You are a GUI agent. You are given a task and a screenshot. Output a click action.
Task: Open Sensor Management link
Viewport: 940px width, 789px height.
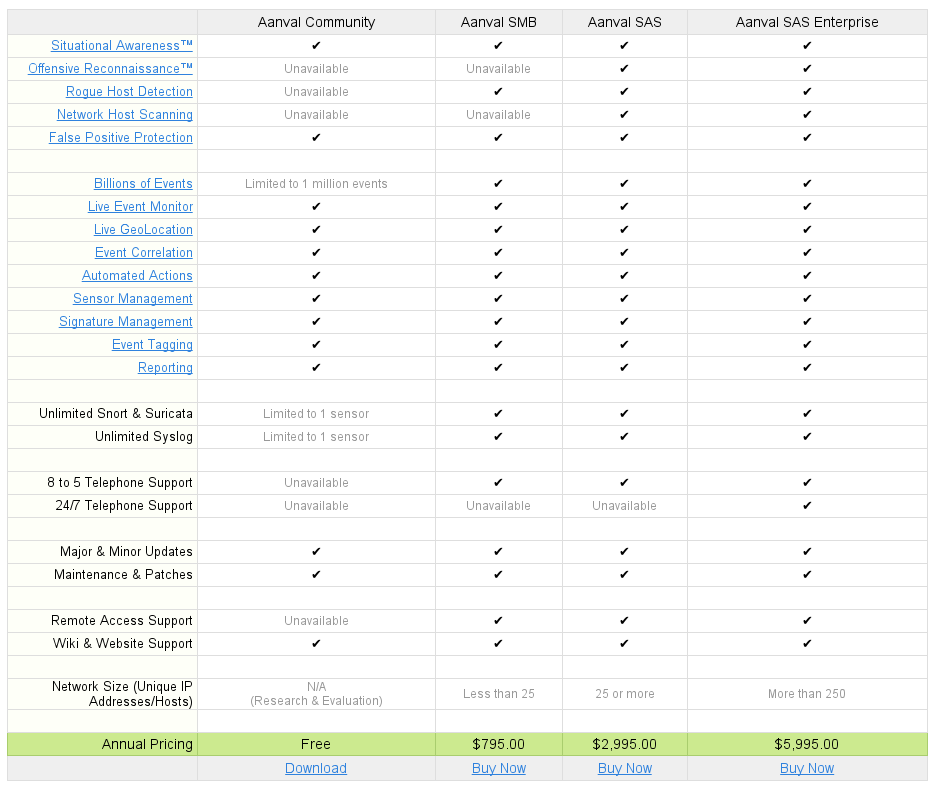click(133, 299)
